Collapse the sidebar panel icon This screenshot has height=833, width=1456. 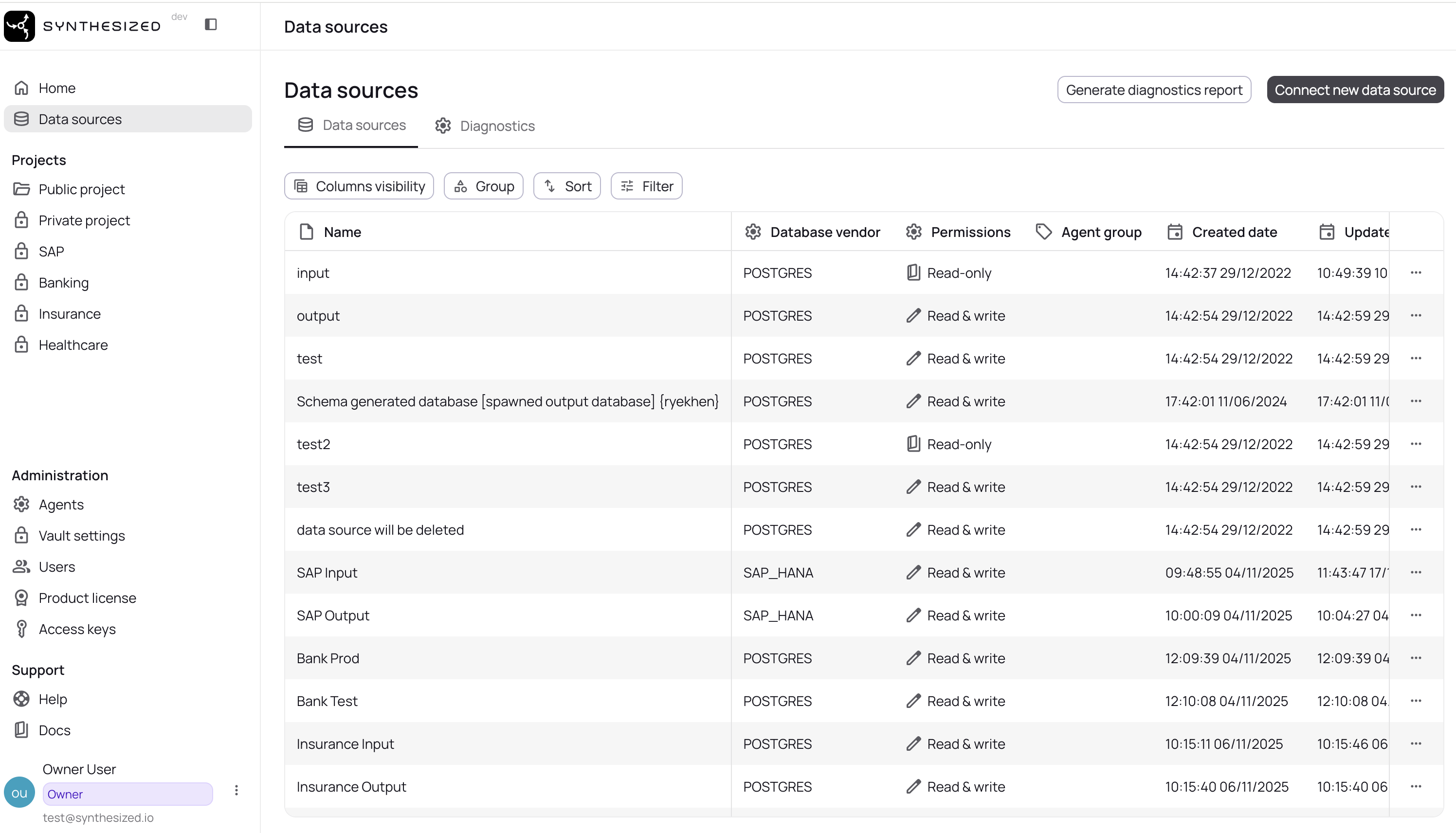[211, 24]
